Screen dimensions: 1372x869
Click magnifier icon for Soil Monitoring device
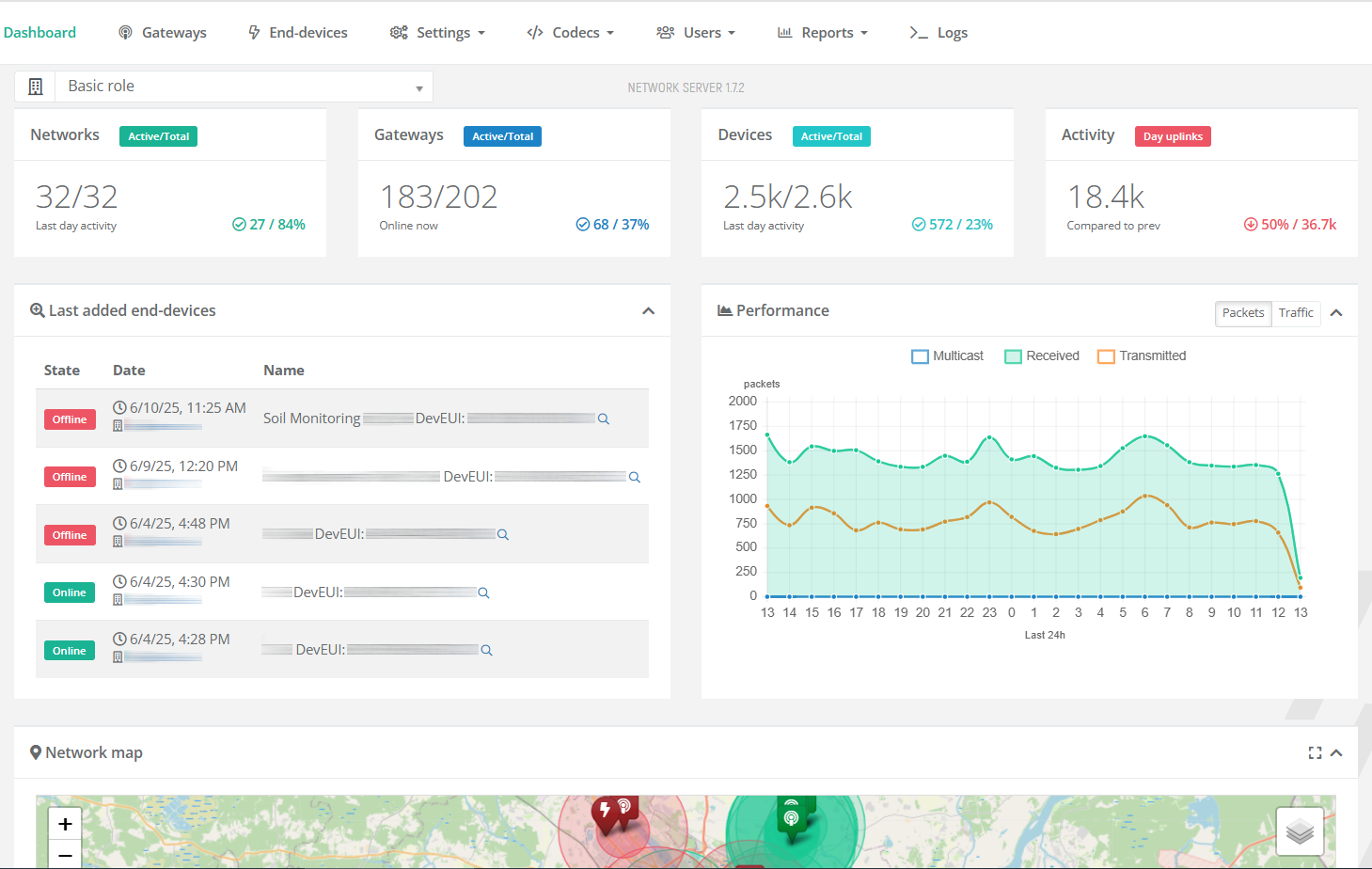coord(604,419)
